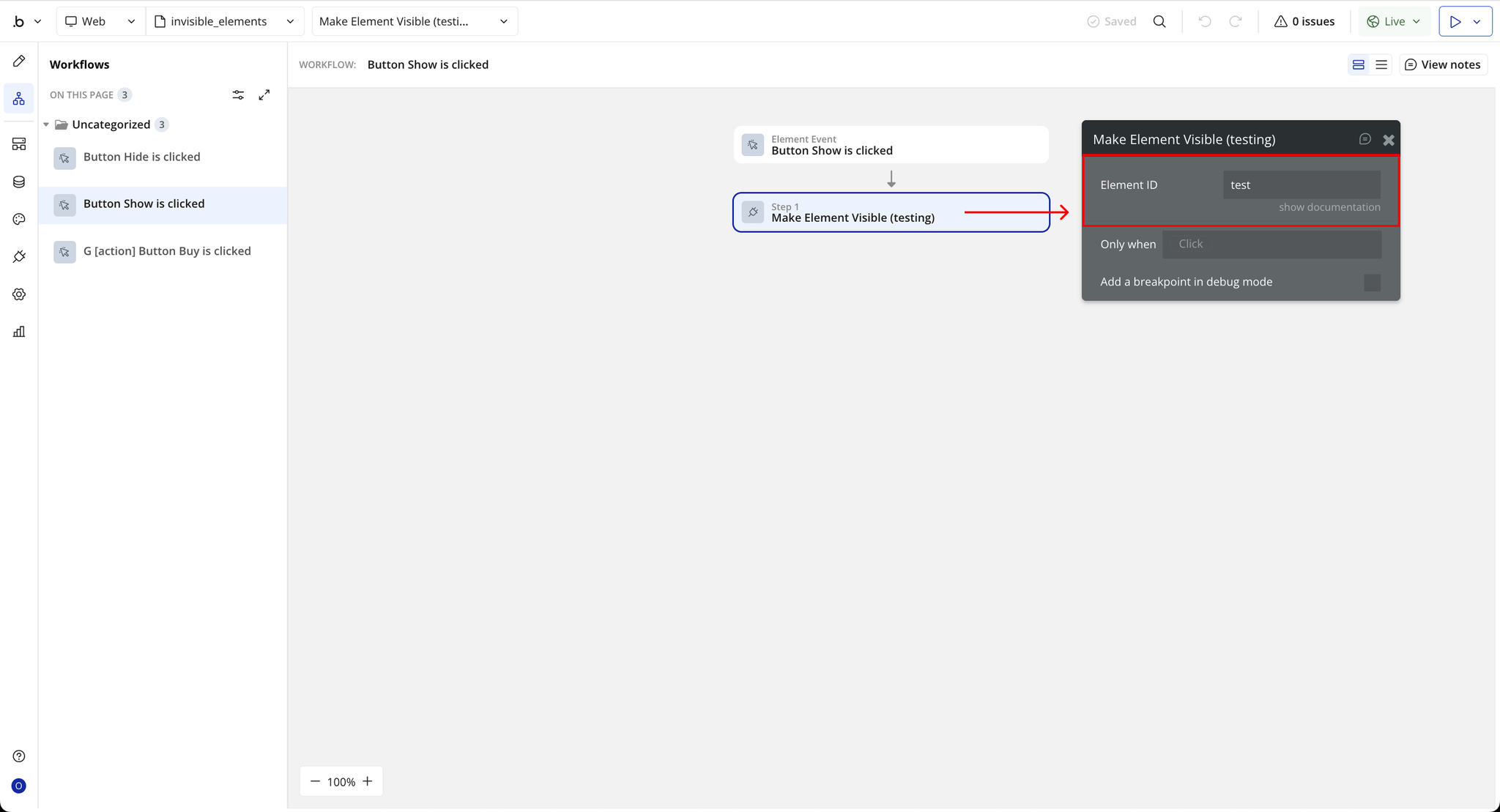Switch to card view toggle

[x=1359, y=64]
